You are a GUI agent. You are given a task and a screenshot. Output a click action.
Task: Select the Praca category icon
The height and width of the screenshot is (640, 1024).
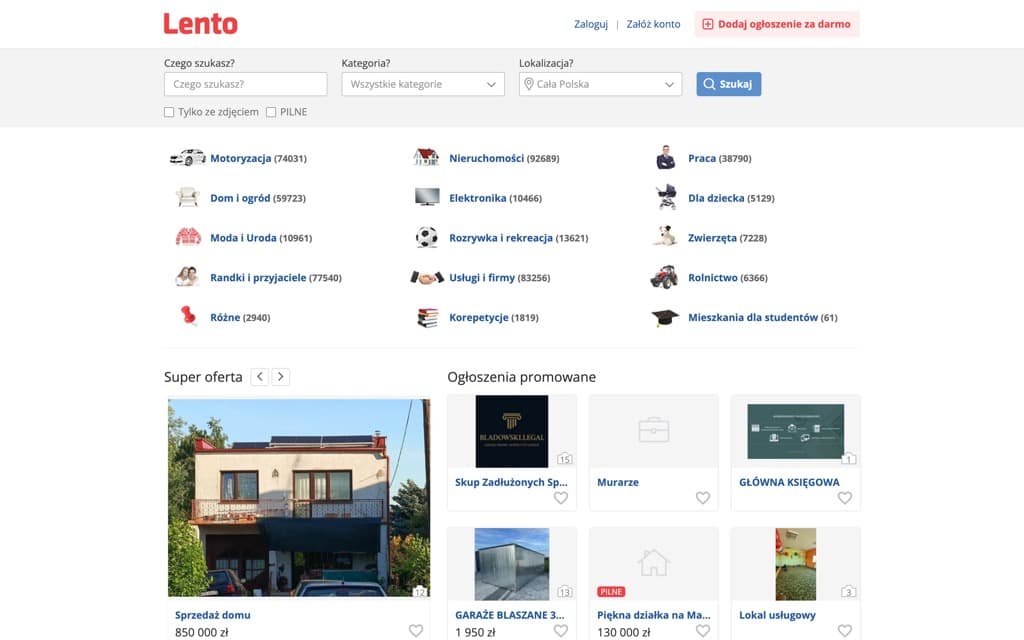click(665, 157)
